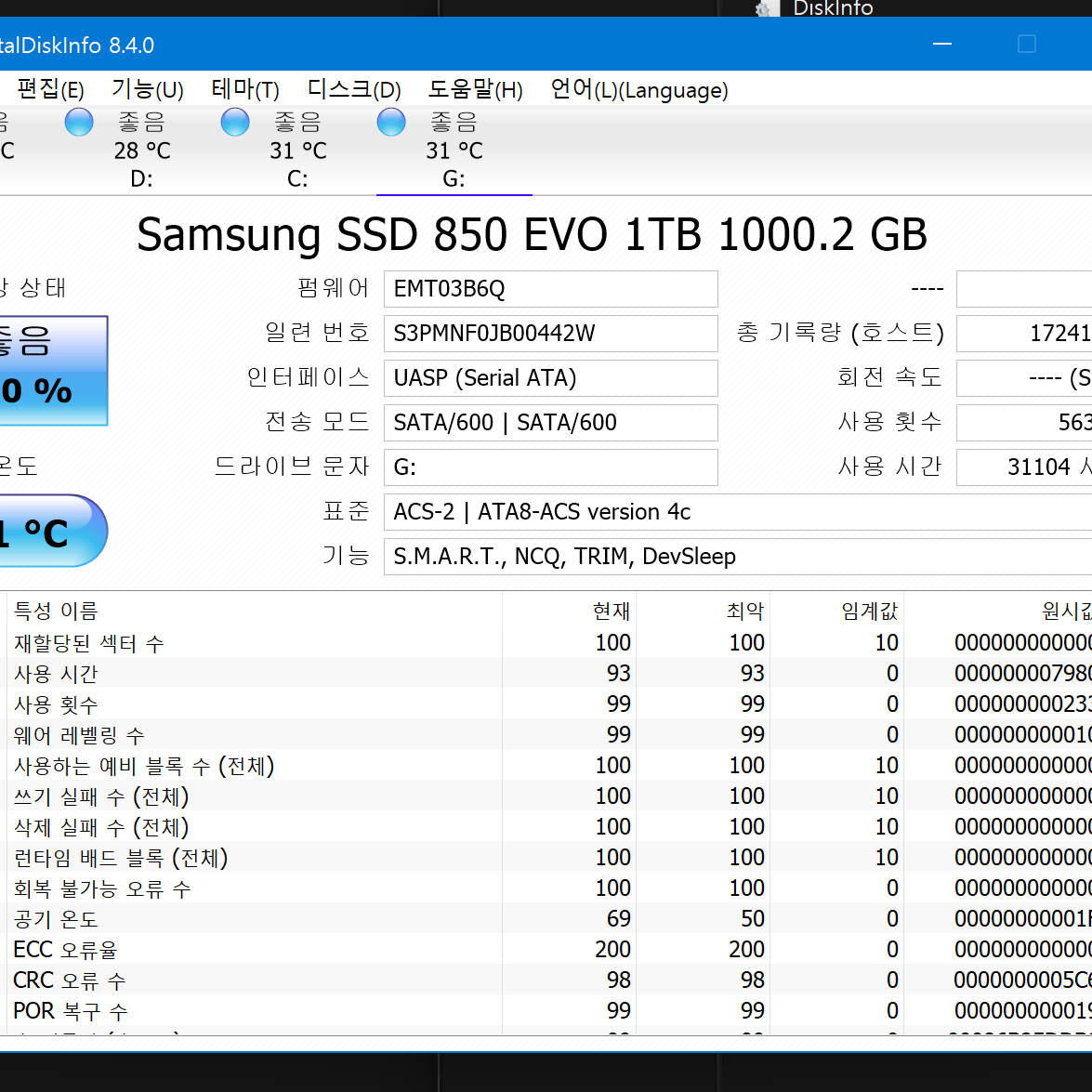Viewport: 1092px width, 1092px height.
Task: Click the 전송 모드 label
Action: point(318,422)
